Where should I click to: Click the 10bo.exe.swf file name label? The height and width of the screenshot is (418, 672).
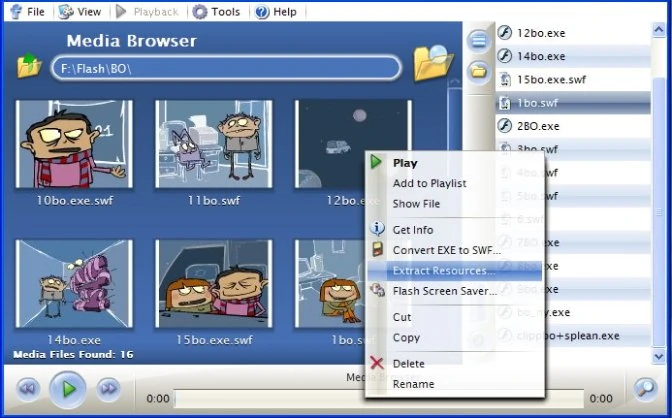click(75, 200)
